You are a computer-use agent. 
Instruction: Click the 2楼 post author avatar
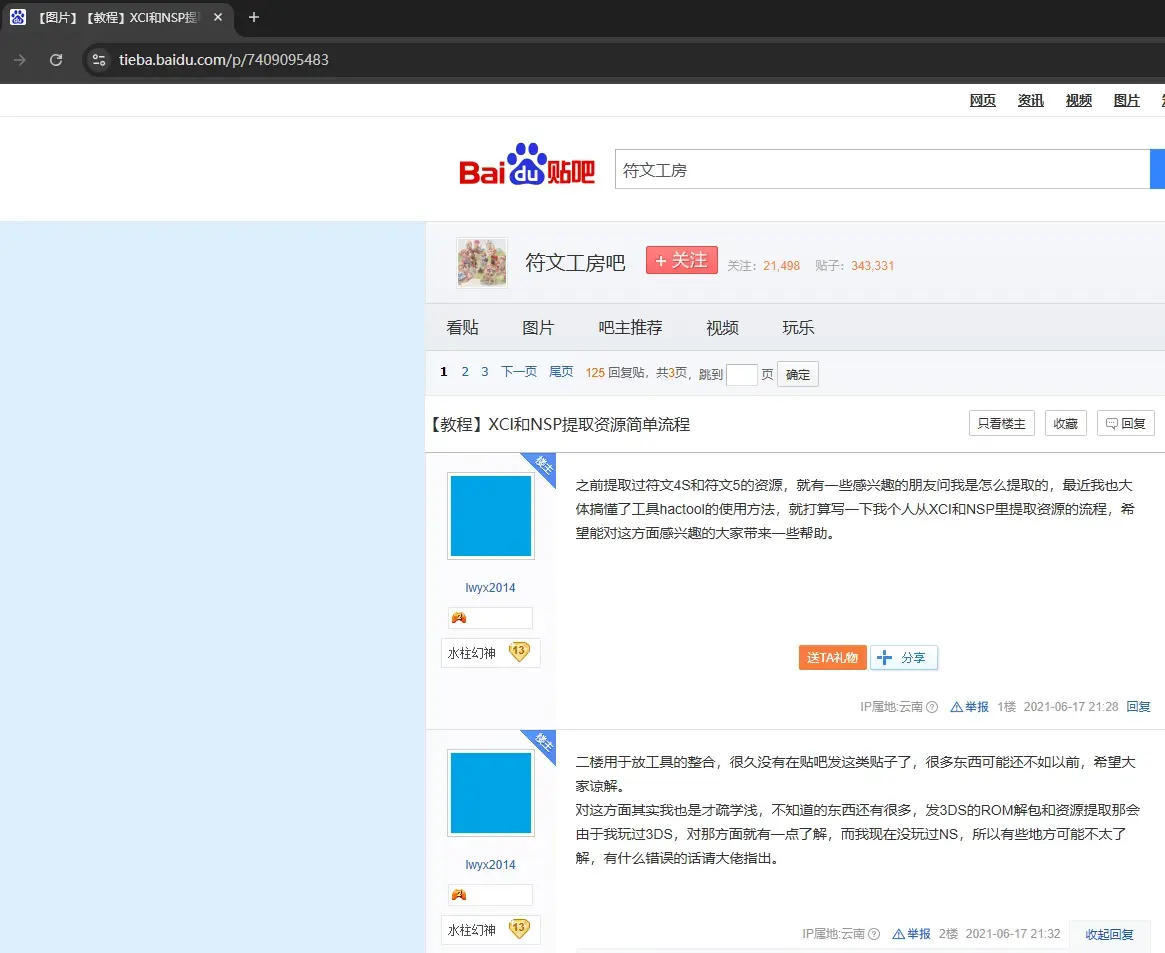click(491, 793)
